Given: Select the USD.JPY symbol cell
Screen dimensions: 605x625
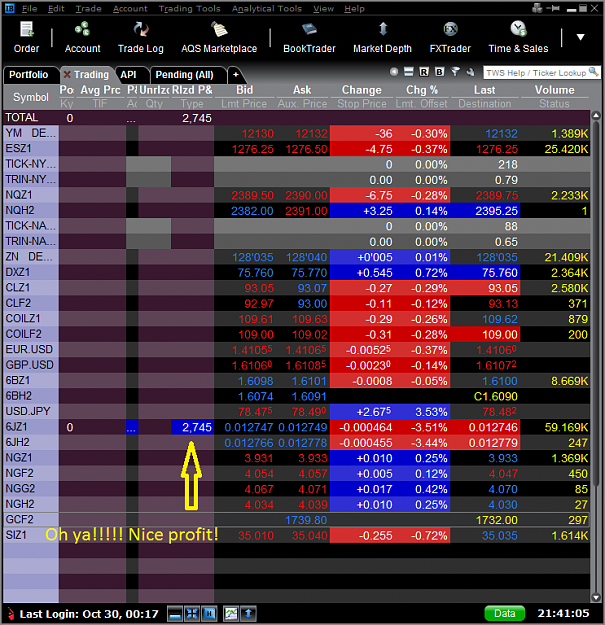Looking at the screenshot, I should tap(31, 411).
